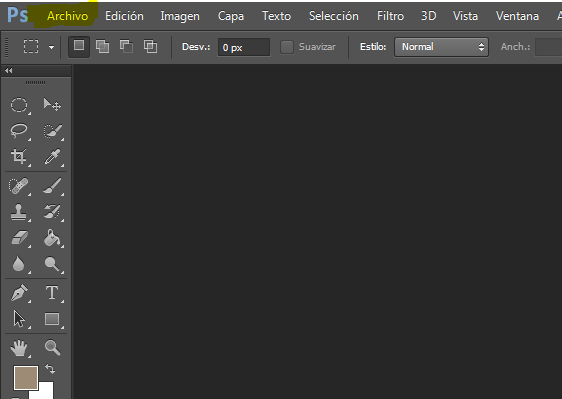This screenshot has width=562, height=399.
Task: Select the Lasso tool
Action: (19, 131)
